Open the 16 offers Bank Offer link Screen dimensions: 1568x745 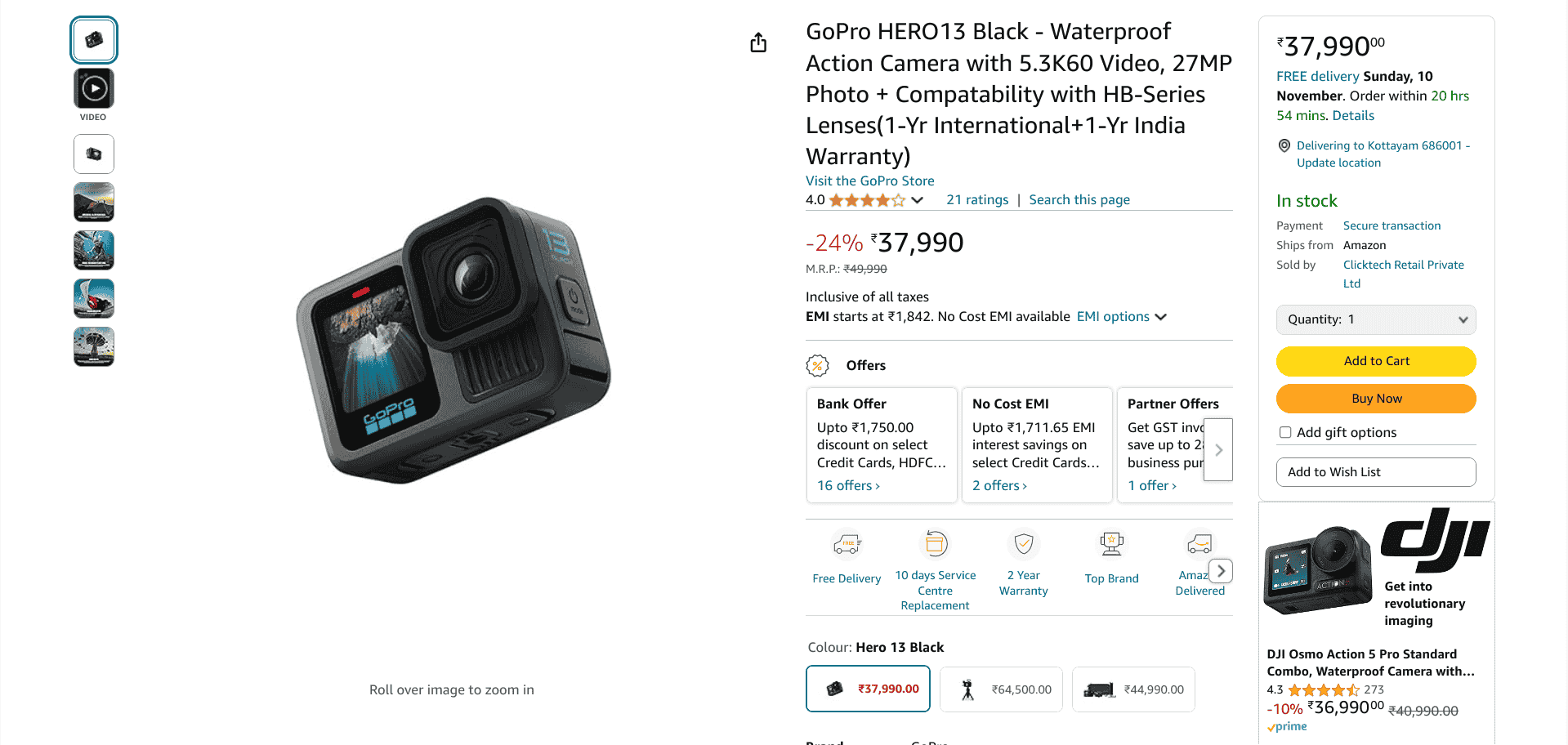click(848, 486)
